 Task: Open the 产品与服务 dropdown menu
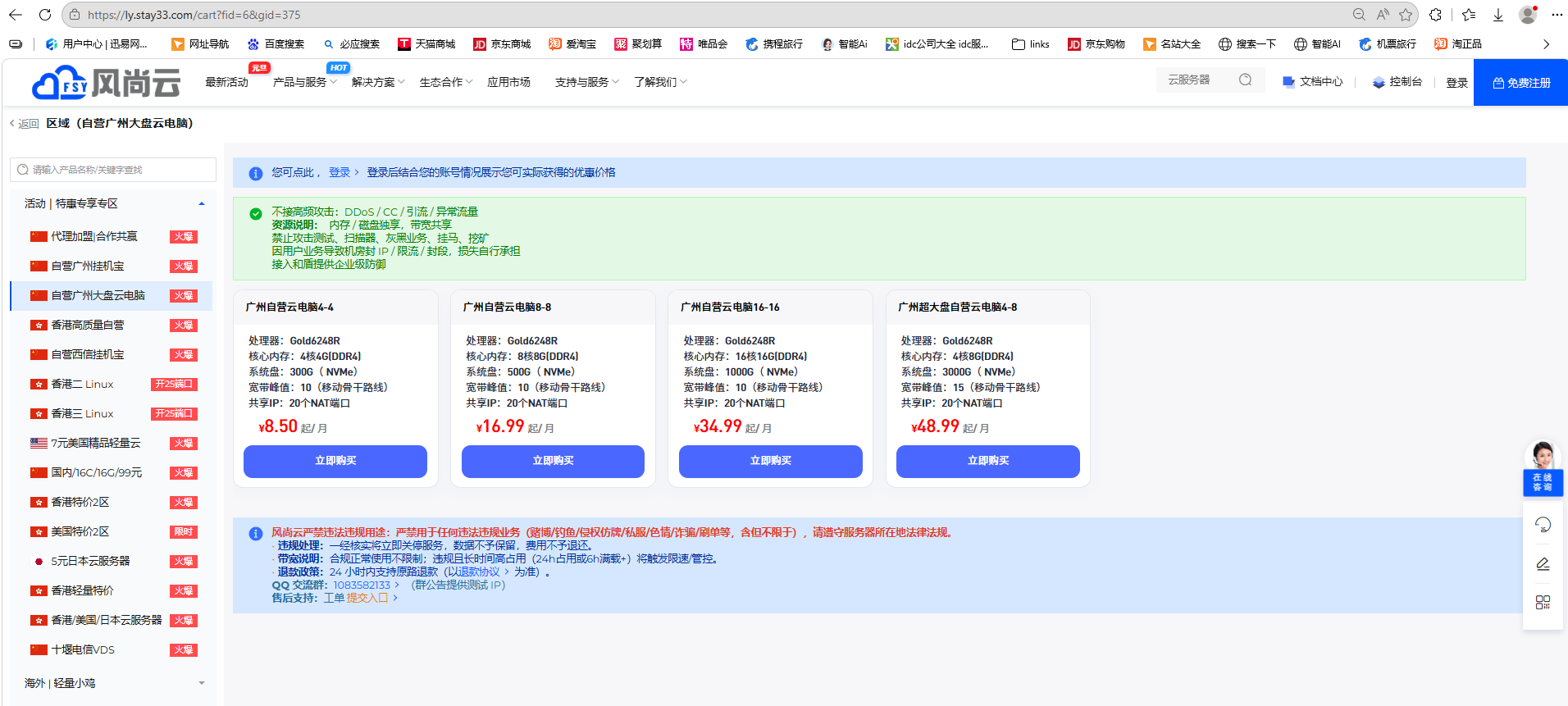(x=304, y=82)
